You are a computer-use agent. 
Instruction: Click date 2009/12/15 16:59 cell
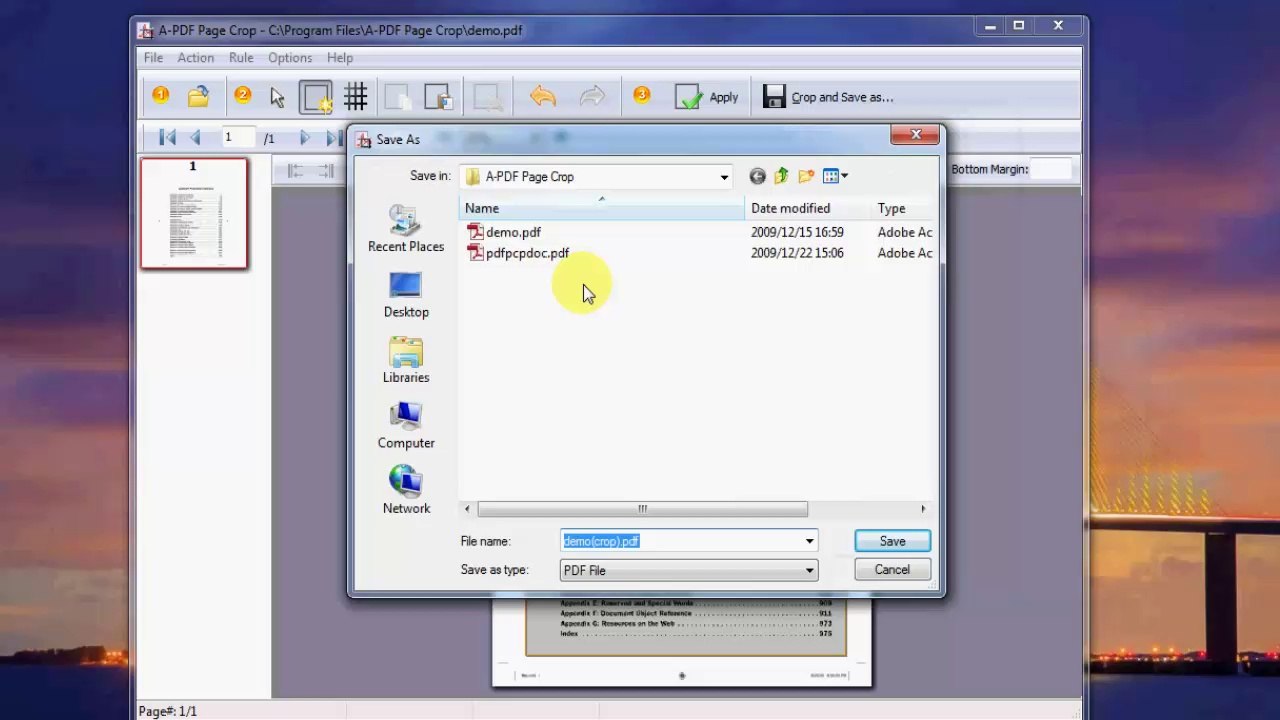pyautogui.click(x=797, y=232)
